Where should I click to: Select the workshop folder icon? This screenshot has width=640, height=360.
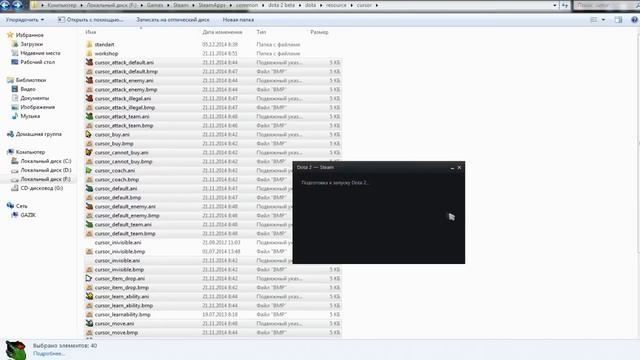pyautogui.click(x=89, y=53)
